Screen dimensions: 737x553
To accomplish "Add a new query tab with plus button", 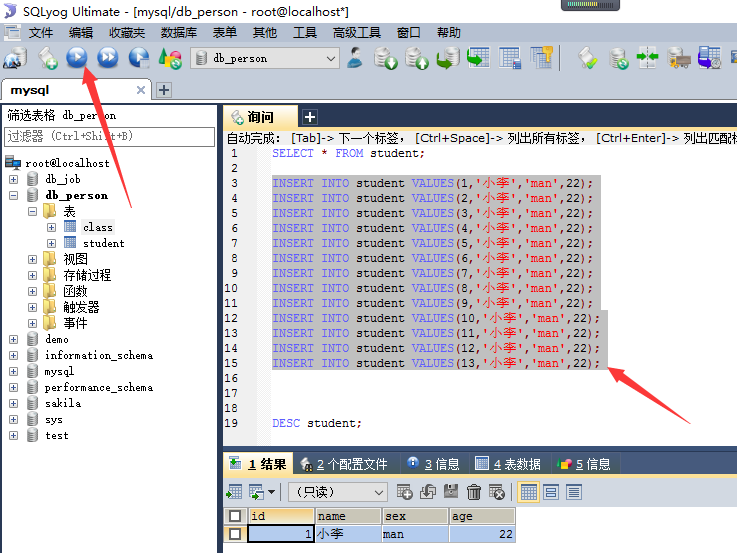I will tap(309, 117).
